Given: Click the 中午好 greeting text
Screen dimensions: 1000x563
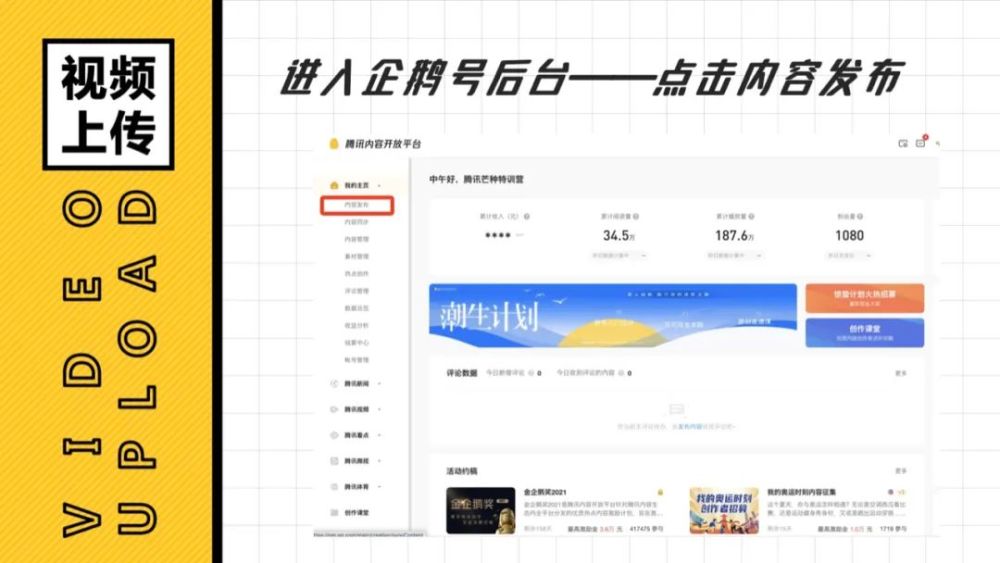Looking at the screenshot, I should 476,179.
